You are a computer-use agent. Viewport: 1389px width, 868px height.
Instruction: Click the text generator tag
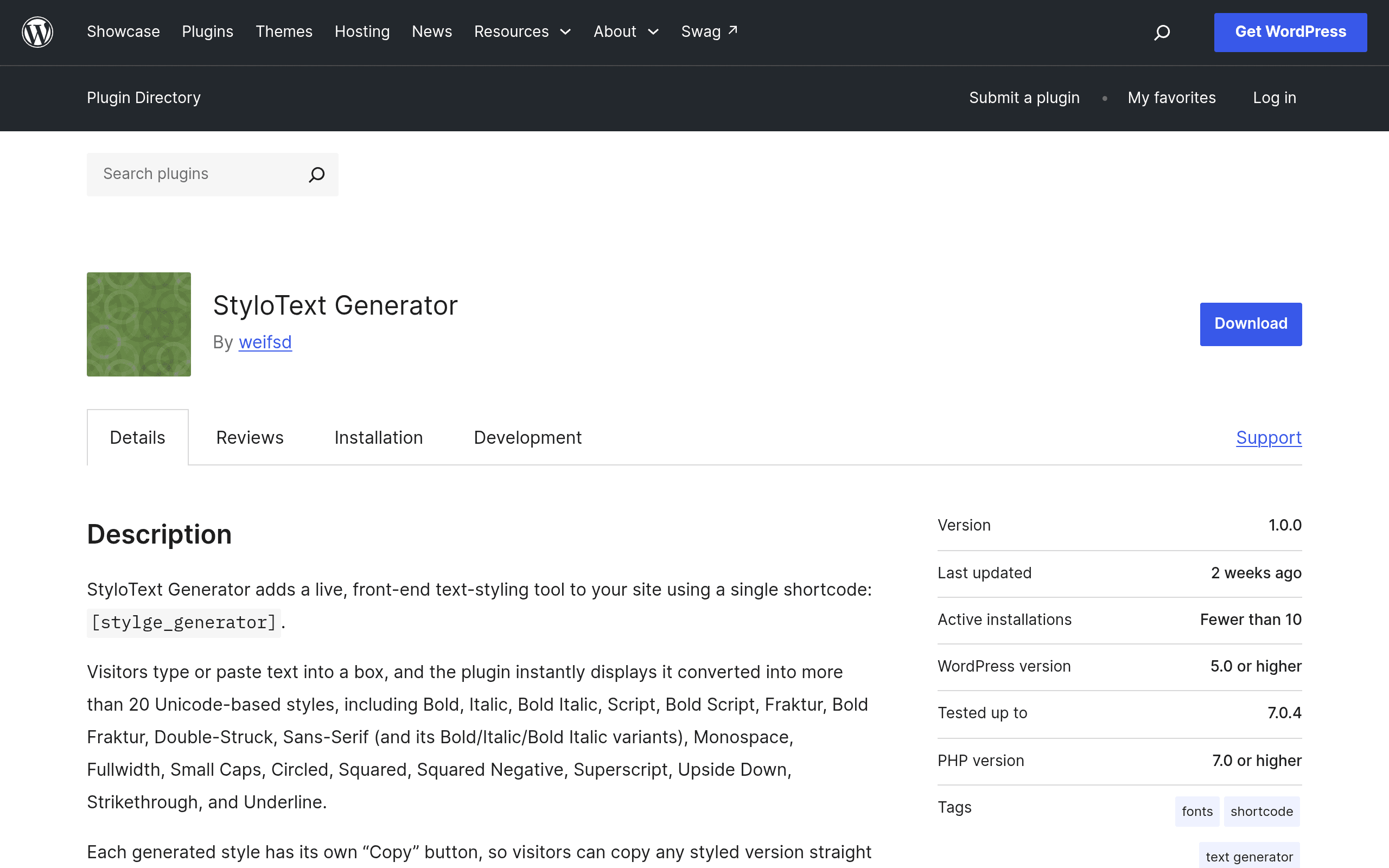pos(1250,856)
